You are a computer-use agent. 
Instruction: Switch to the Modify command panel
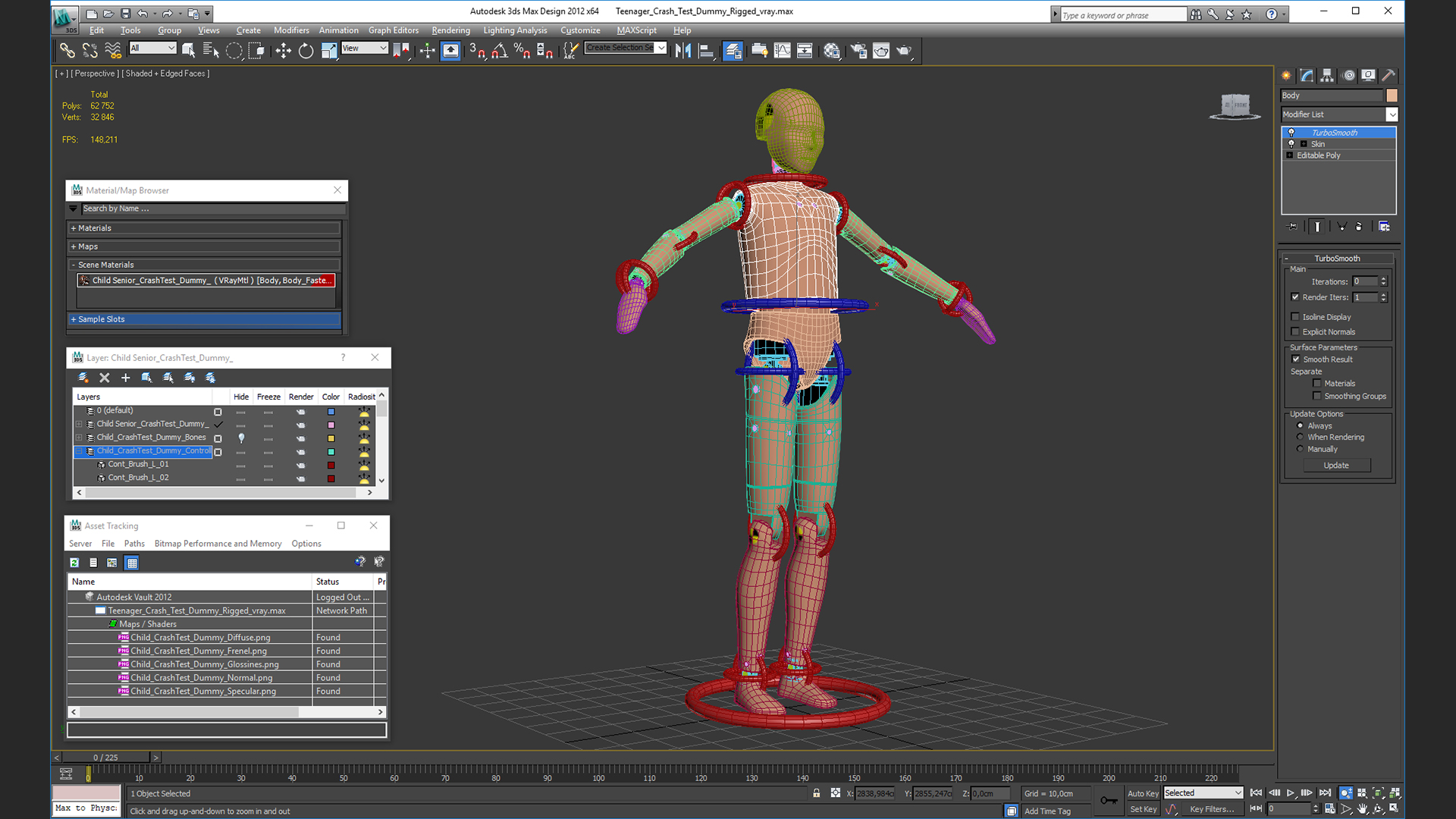pyautogui.click(x=1307, y=75)
